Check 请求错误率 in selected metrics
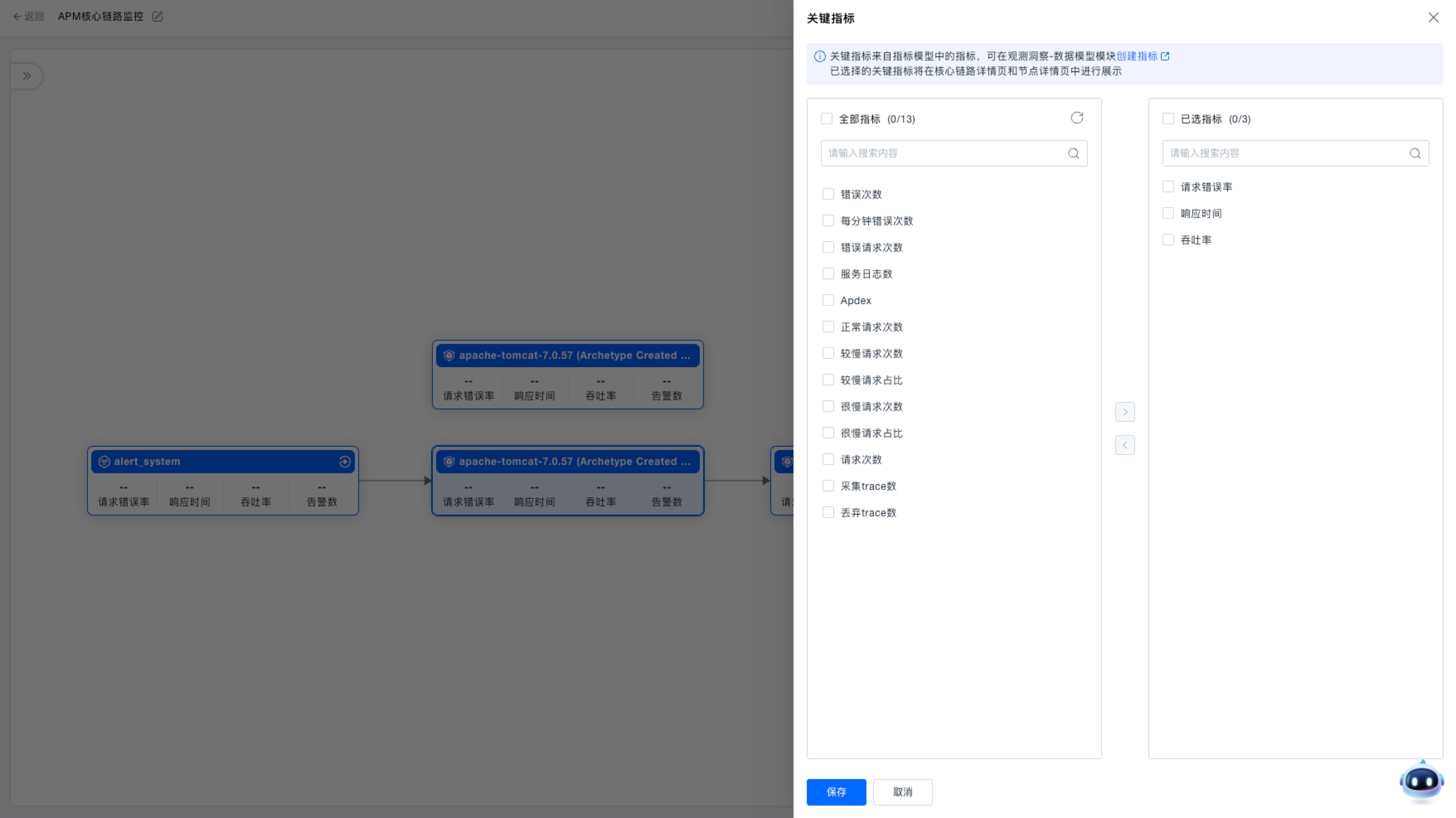This screenshot has height=818, width=1456. click(x=1168, y=187)
